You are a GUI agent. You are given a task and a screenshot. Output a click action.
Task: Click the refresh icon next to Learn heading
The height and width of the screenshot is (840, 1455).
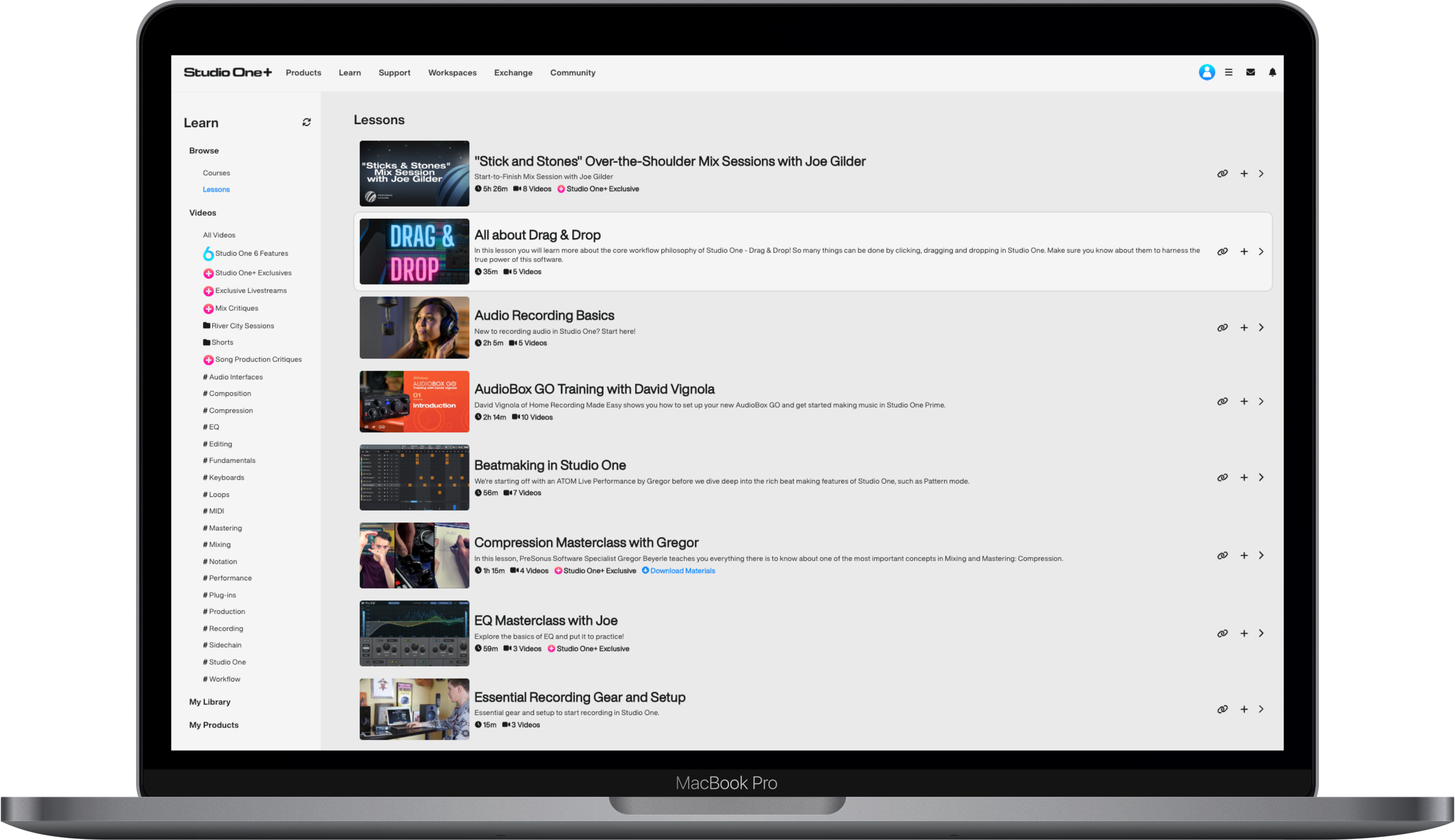(307, 122)
